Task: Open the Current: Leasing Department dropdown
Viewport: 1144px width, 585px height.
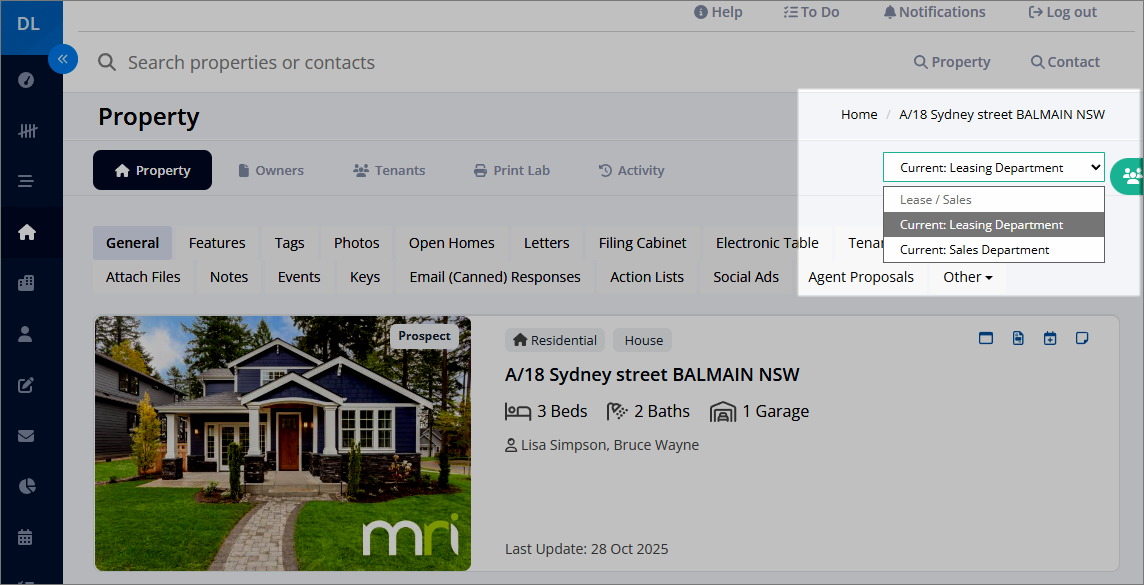Action: (994, 167)
